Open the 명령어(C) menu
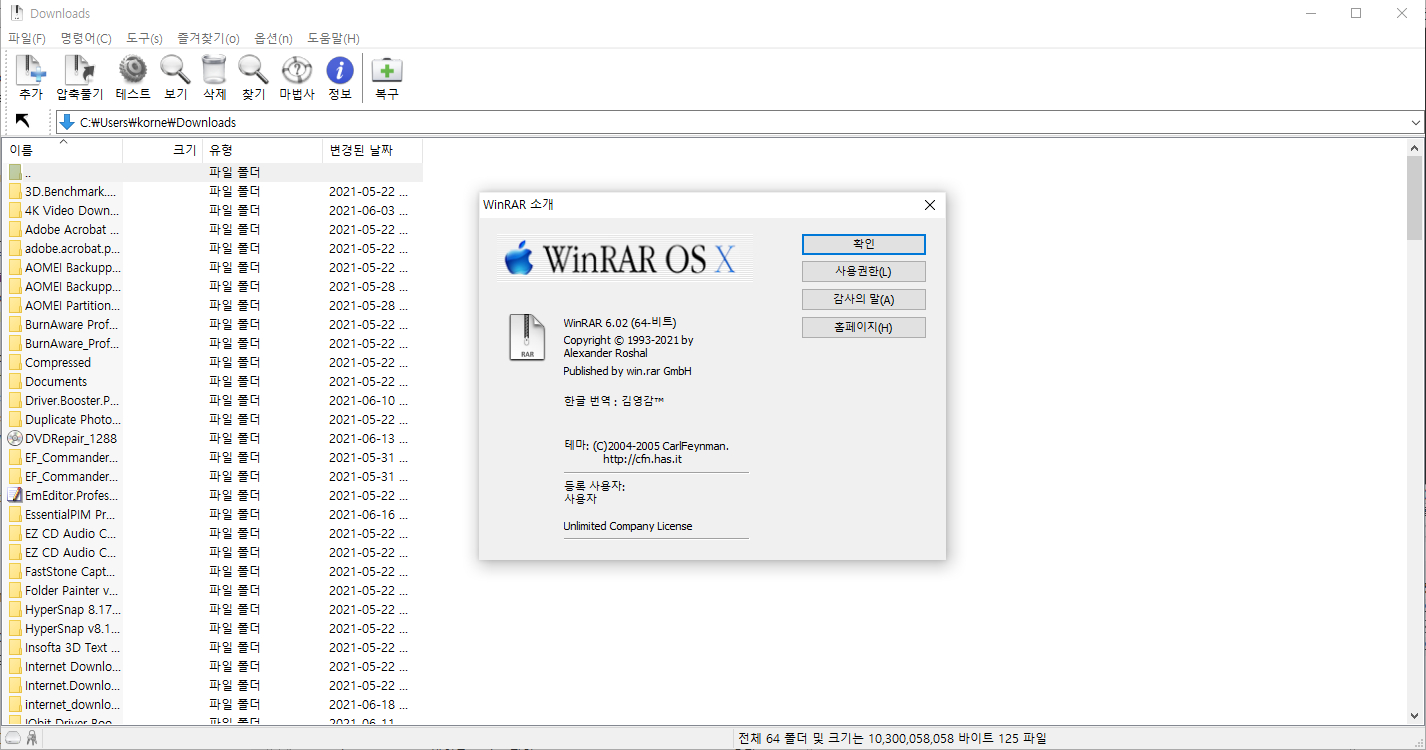The width and height of the screenshot is (1426, 750). click(x=86, y=38)
